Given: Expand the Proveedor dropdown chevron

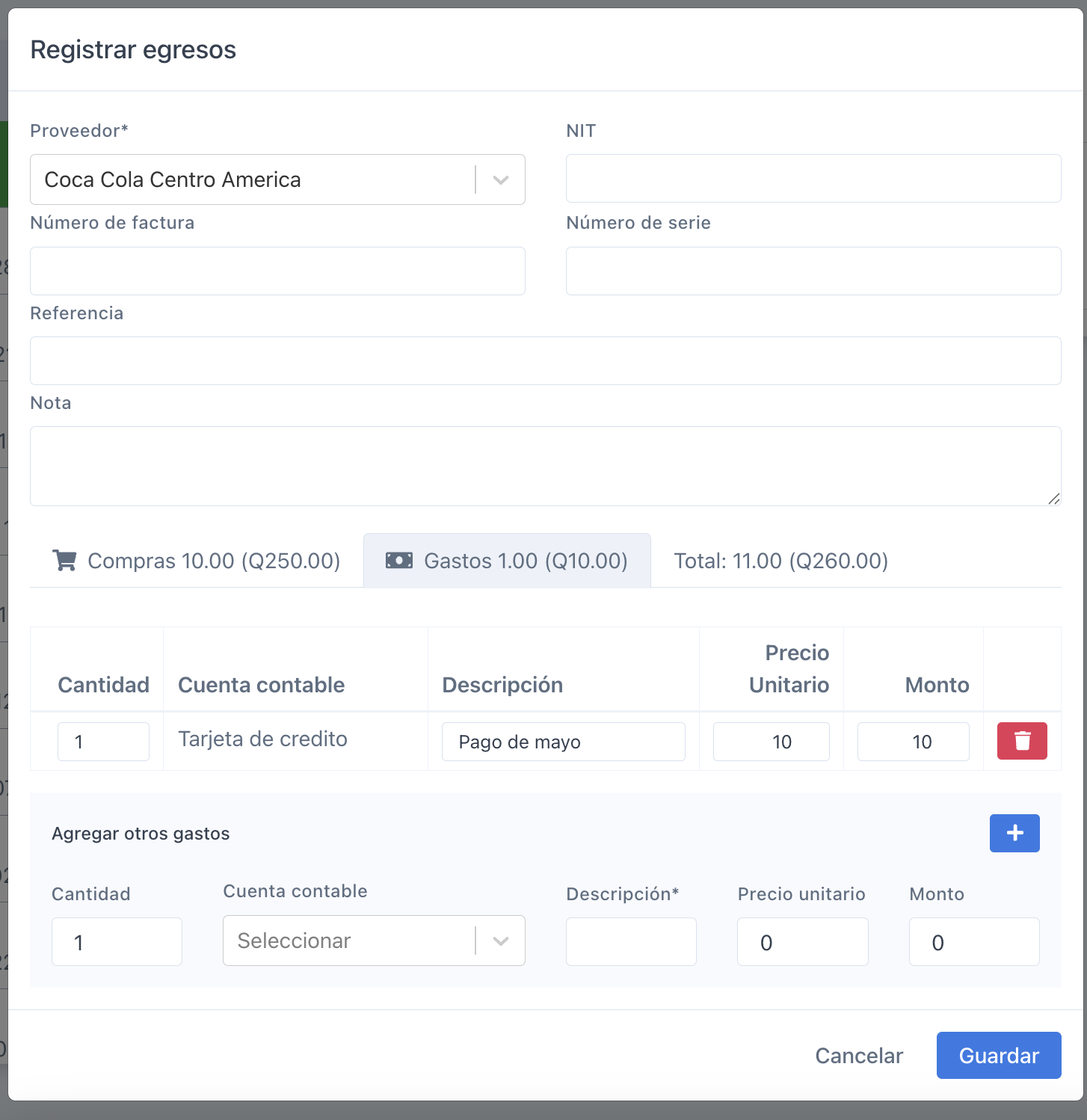Looking at the screenshot, I should 501,179.
